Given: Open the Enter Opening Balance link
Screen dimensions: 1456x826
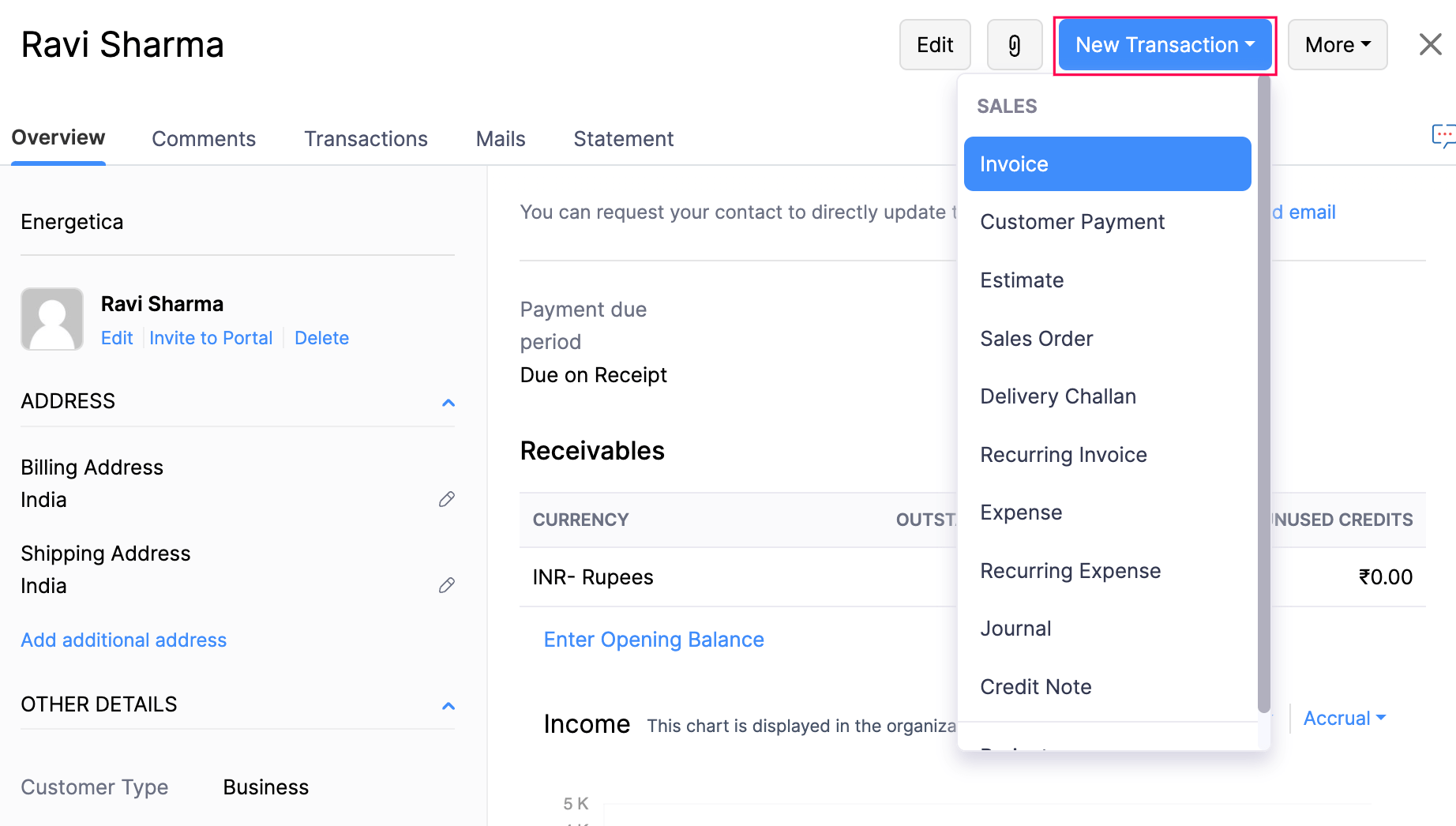Looking at the screenshot, I should [654, 639].
